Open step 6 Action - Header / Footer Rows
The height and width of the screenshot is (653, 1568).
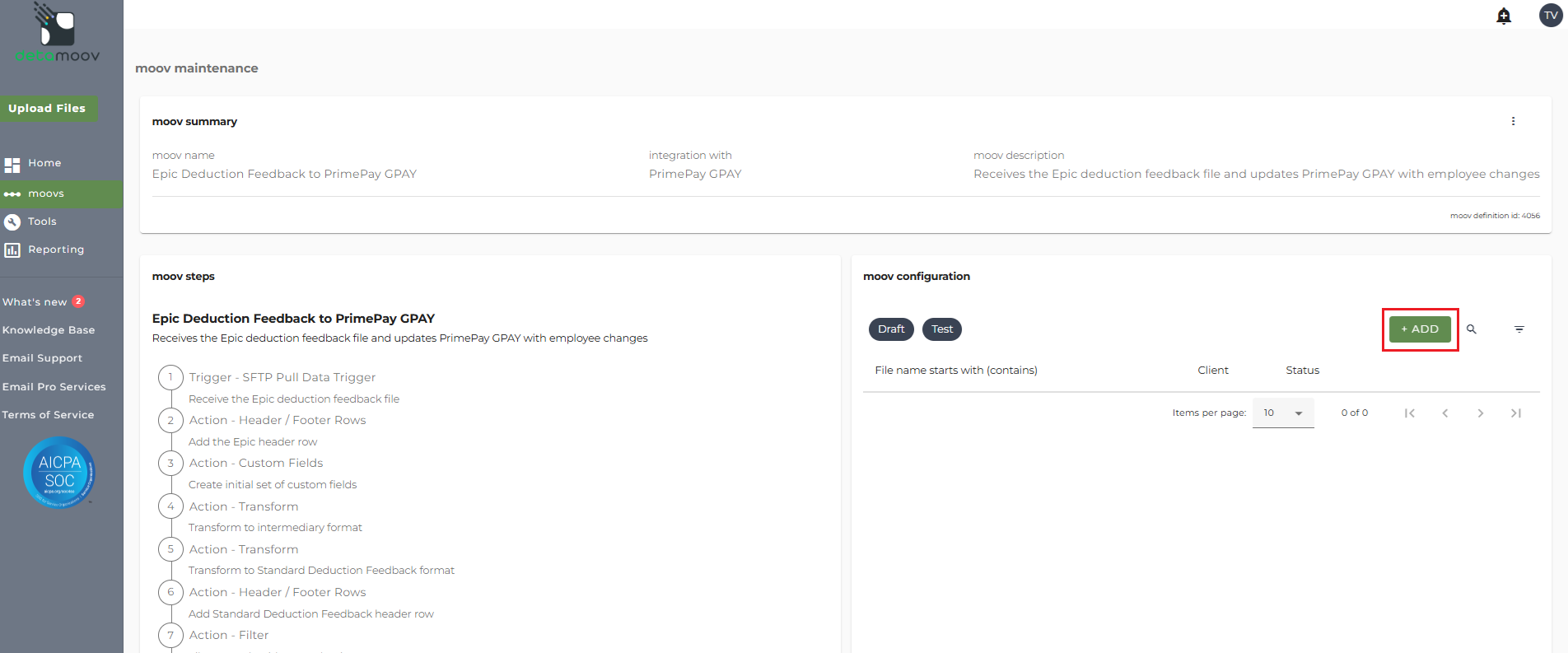click(x=278, y=592)
